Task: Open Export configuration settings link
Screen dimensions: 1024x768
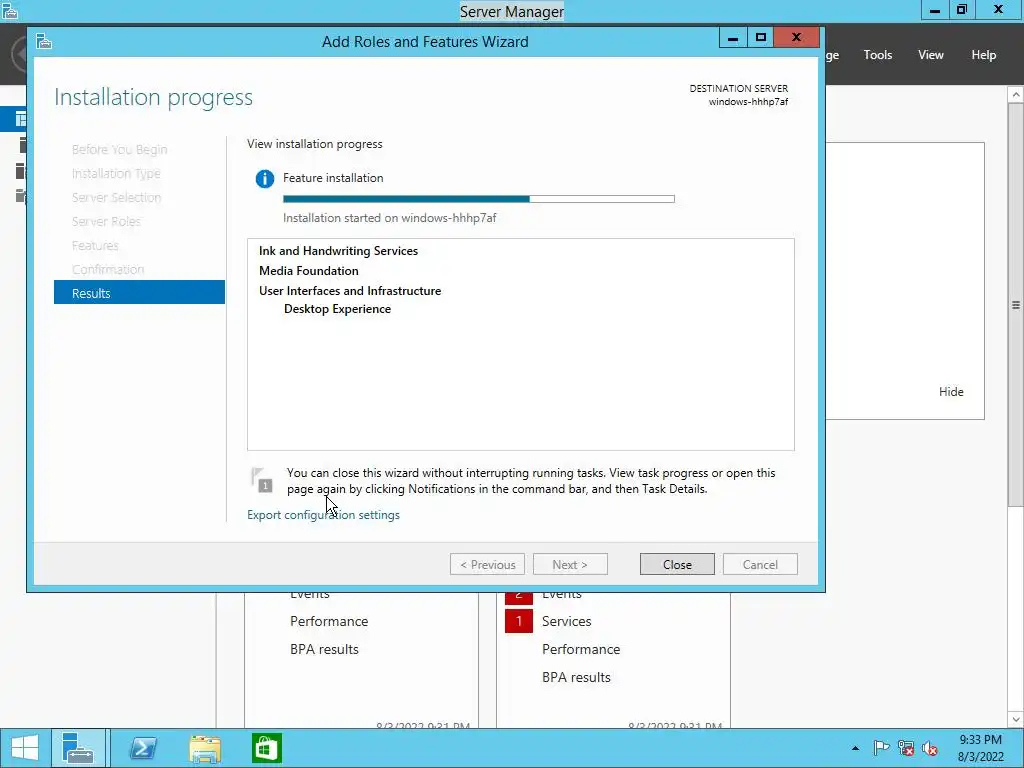Action: click(x=323, y=515)
